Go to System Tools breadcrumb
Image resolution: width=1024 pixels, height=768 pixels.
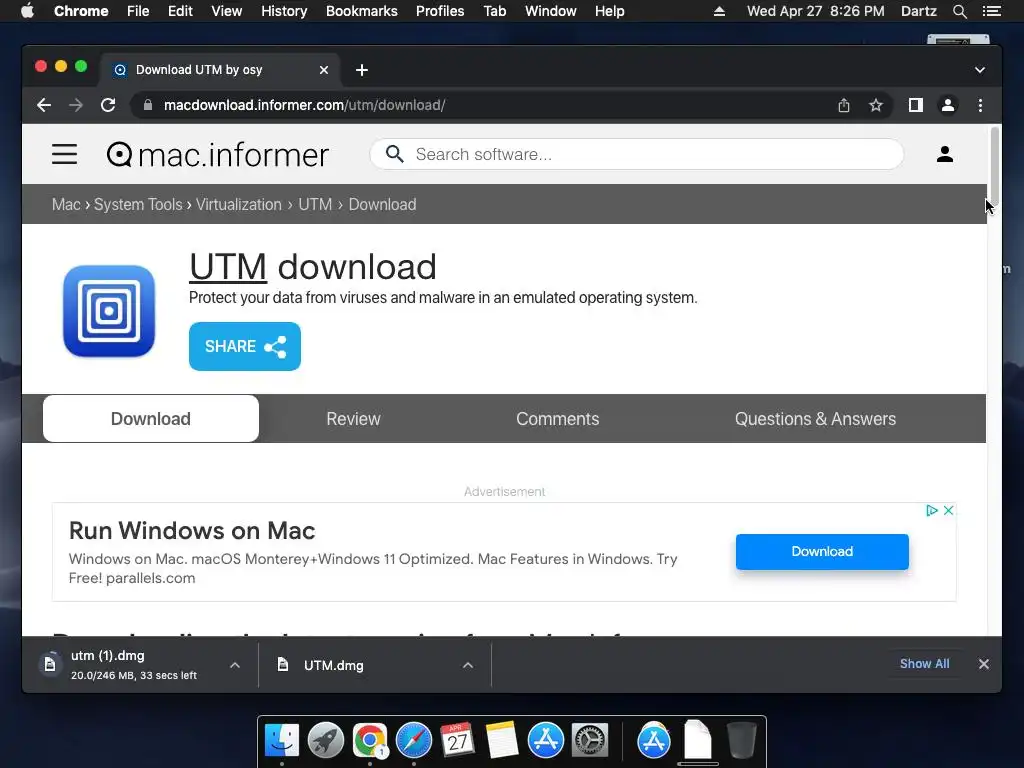coord(138,204)
